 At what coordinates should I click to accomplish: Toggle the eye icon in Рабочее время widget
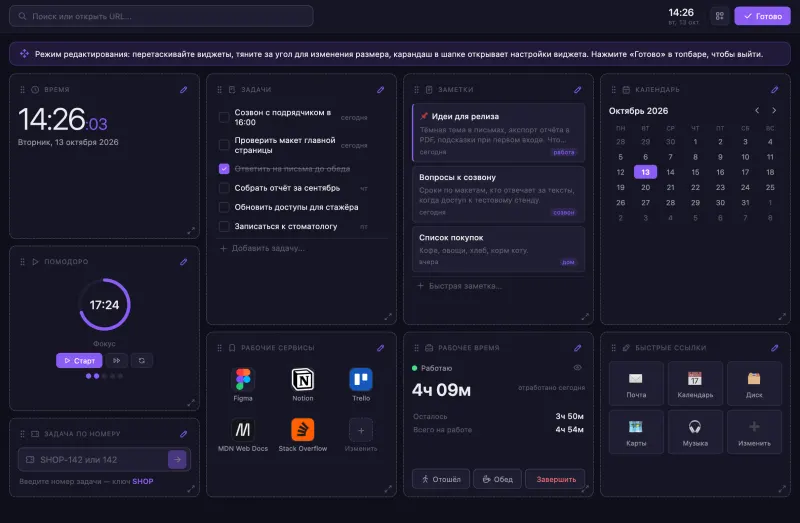pos(578,368)
